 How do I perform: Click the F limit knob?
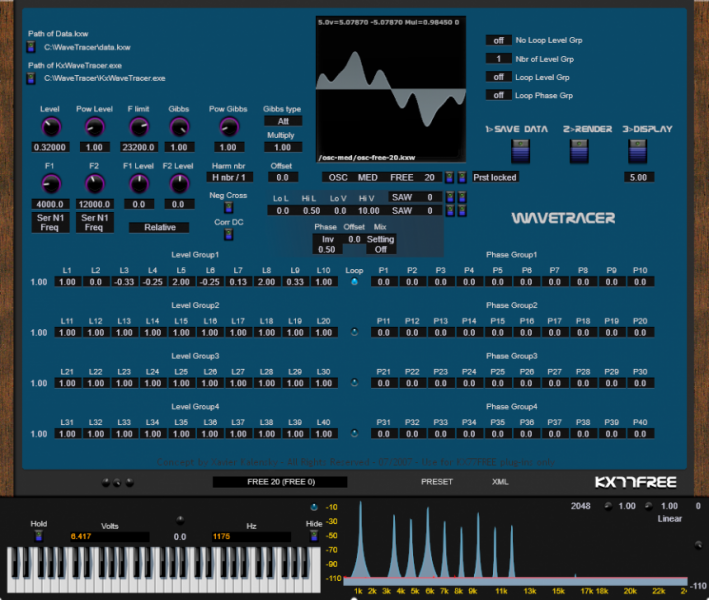click(x=139, y=127)
